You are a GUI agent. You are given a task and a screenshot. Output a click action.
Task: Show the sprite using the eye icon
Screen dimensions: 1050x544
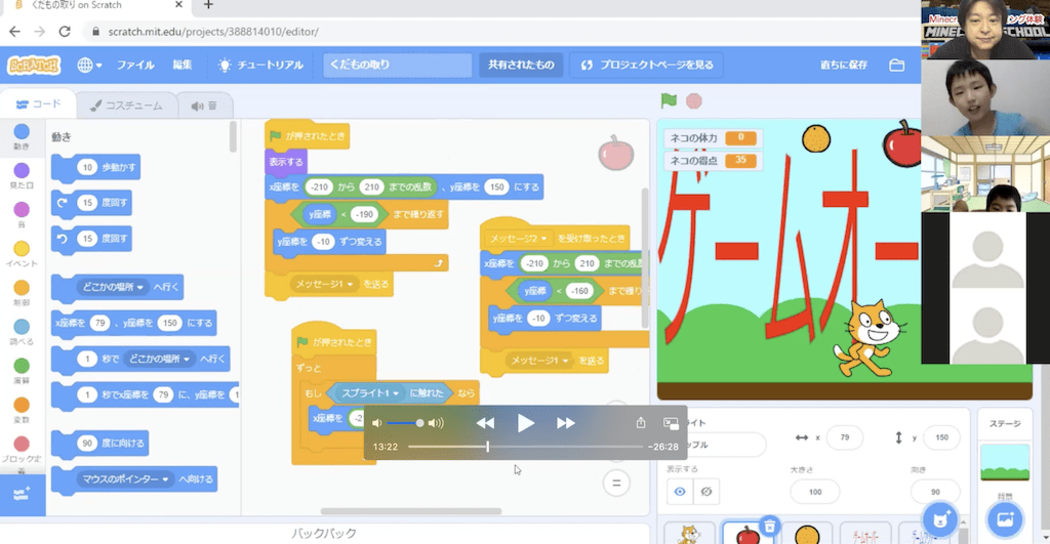(x=680, y=491)
